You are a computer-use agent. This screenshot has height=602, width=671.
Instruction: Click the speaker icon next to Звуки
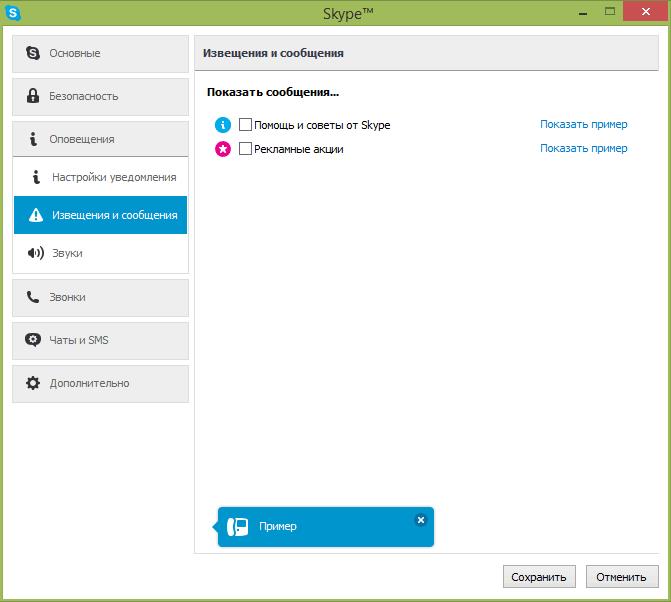point(35,253)
